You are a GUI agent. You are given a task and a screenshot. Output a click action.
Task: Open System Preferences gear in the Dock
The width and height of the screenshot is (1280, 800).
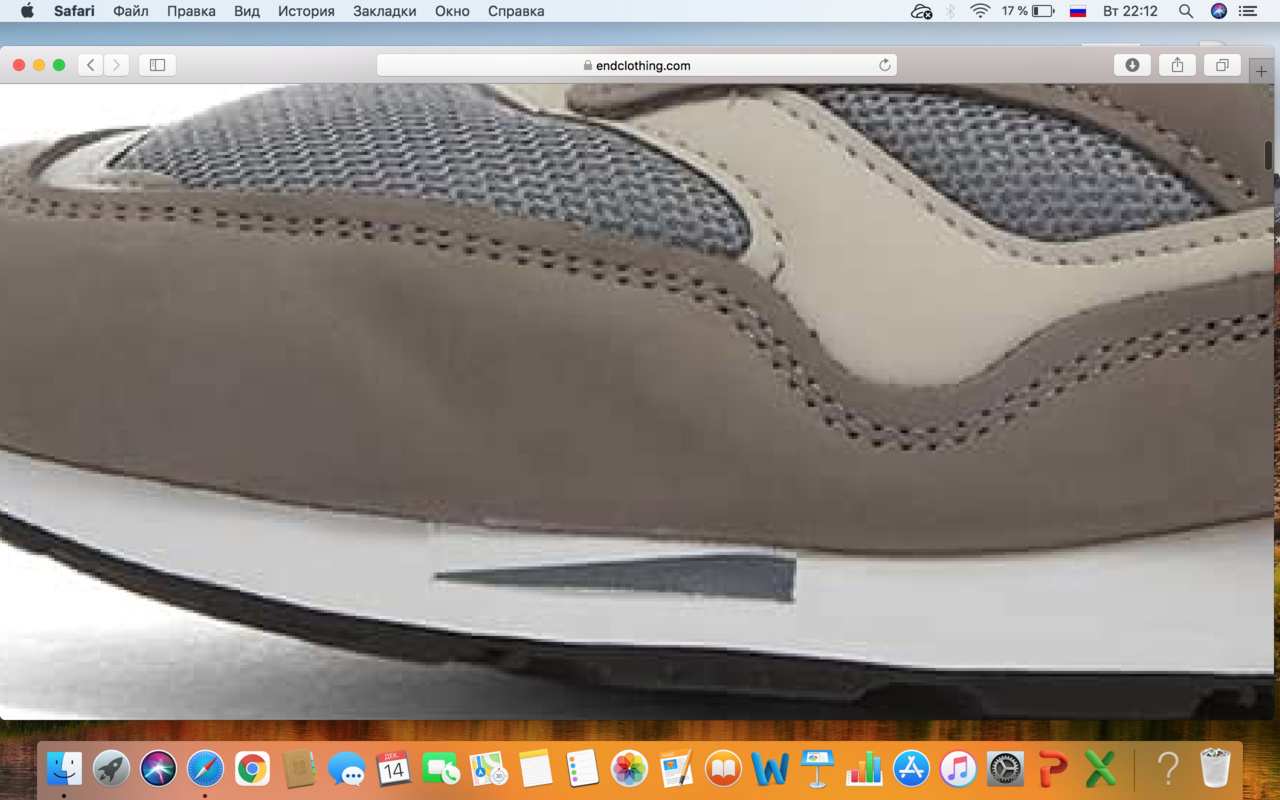click(x=1005, y=768)
